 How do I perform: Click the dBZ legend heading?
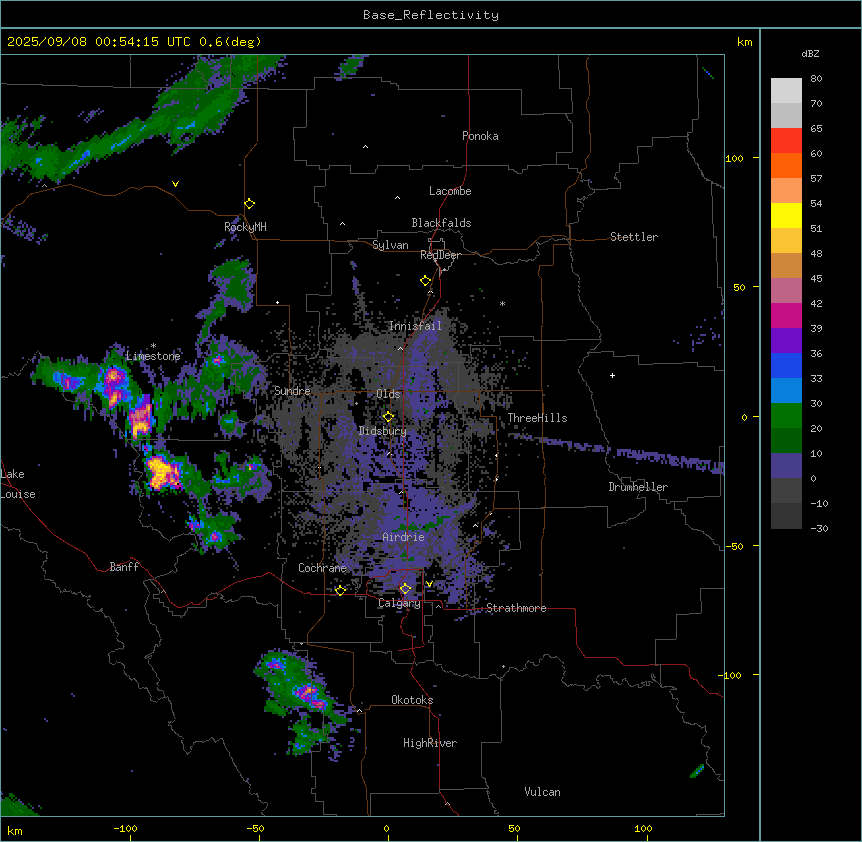point(810,54)
